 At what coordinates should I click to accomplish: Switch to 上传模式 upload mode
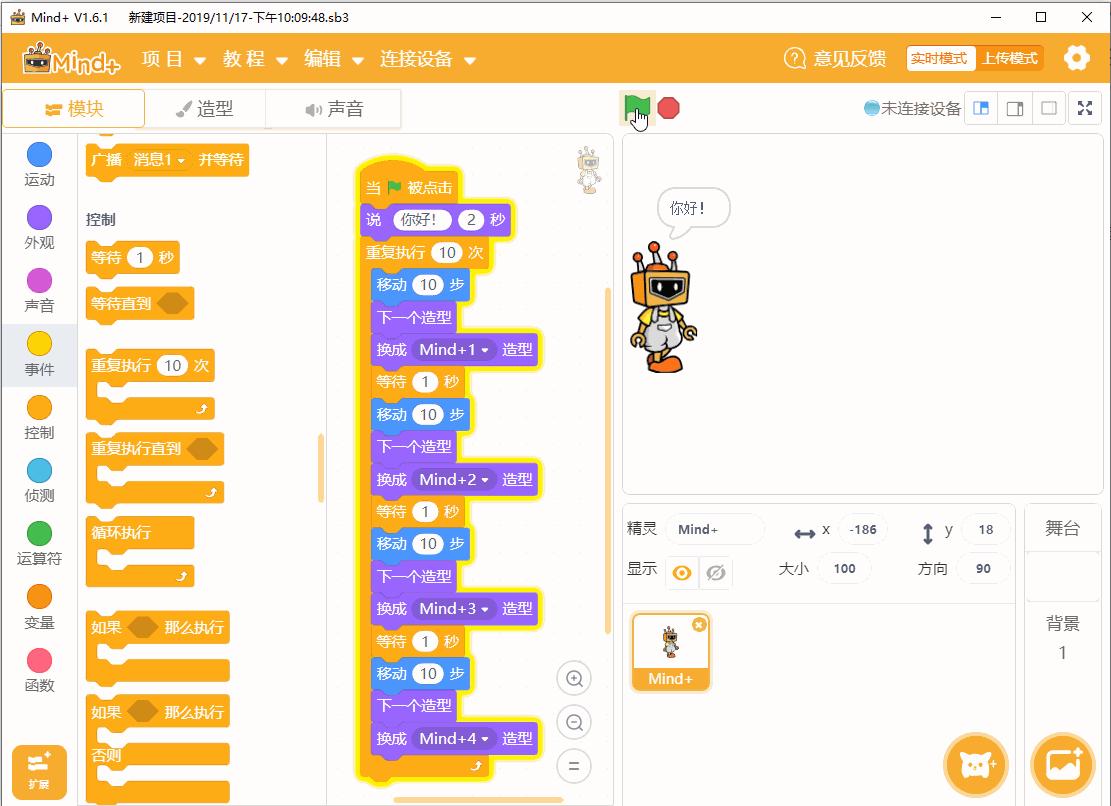pos(1009,58)
